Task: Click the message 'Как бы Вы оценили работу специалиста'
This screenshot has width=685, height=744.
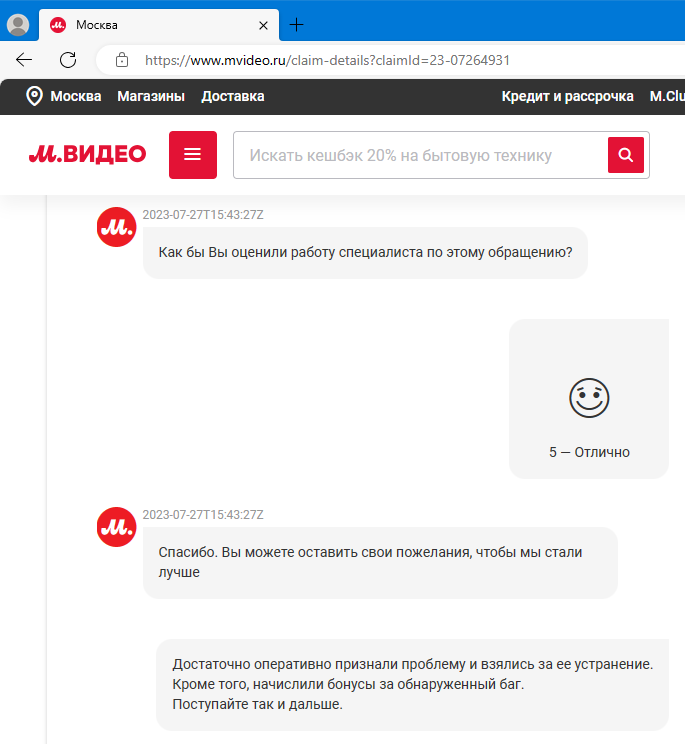Action: (365, 252)
